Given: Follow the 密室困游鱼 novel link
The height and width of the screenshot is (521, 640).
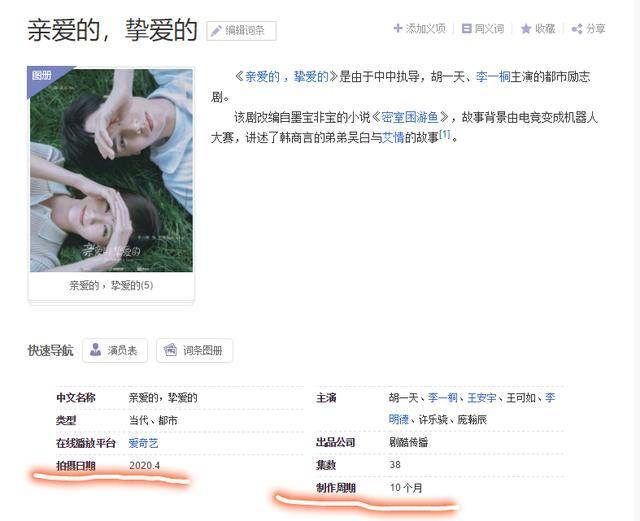Looking at the screenshot, I should click(x=409, y=118).
